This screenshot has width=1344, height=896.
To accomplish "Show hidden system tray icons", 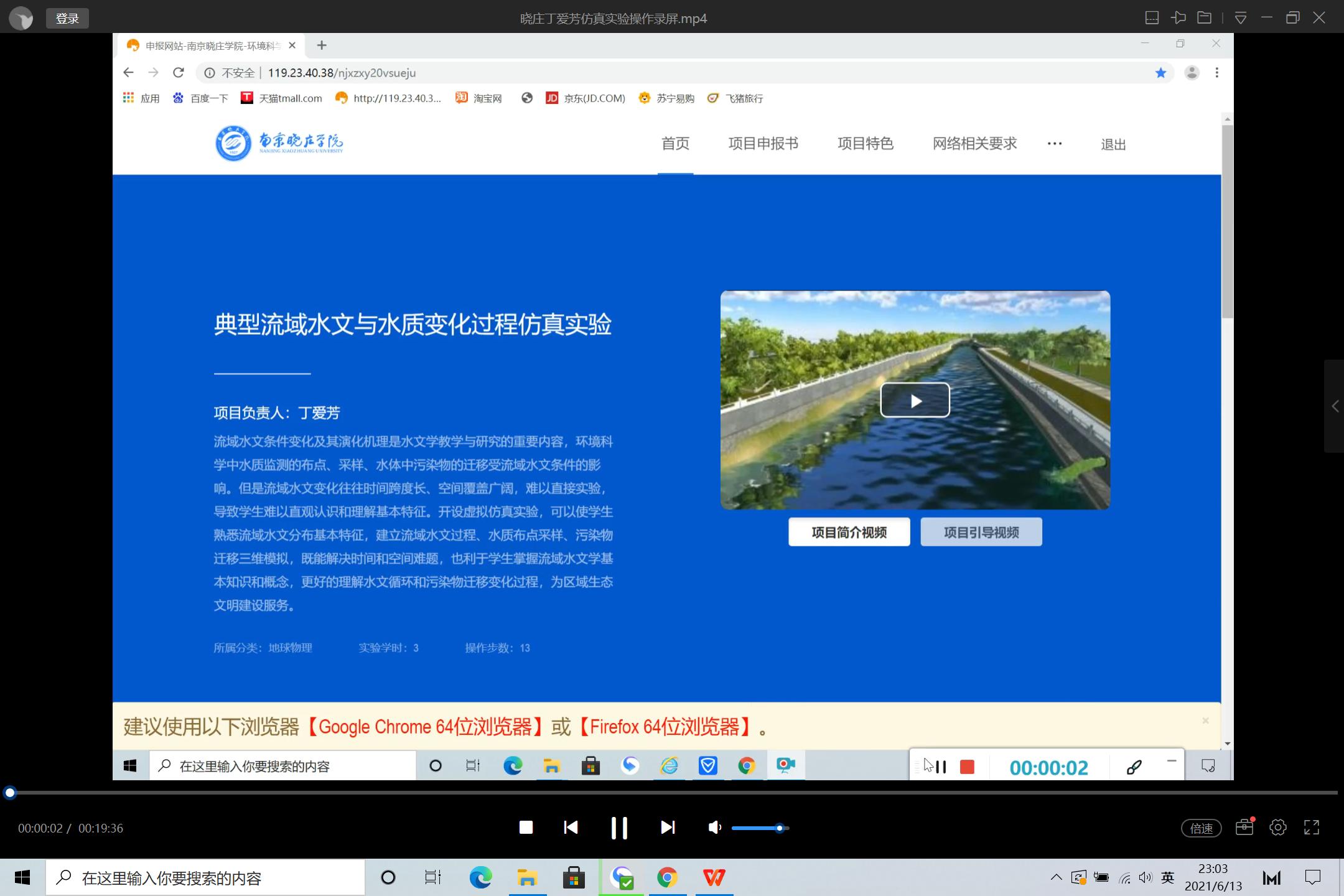I will pos(1056,877).
